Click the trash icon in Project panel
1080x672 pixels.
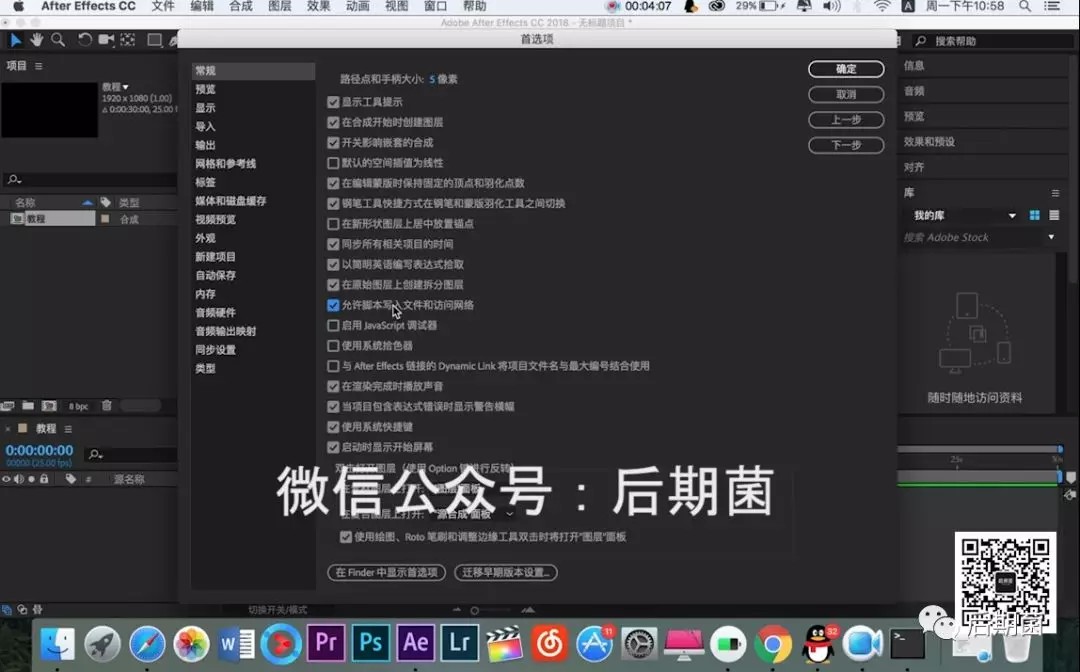pos(106,406)
